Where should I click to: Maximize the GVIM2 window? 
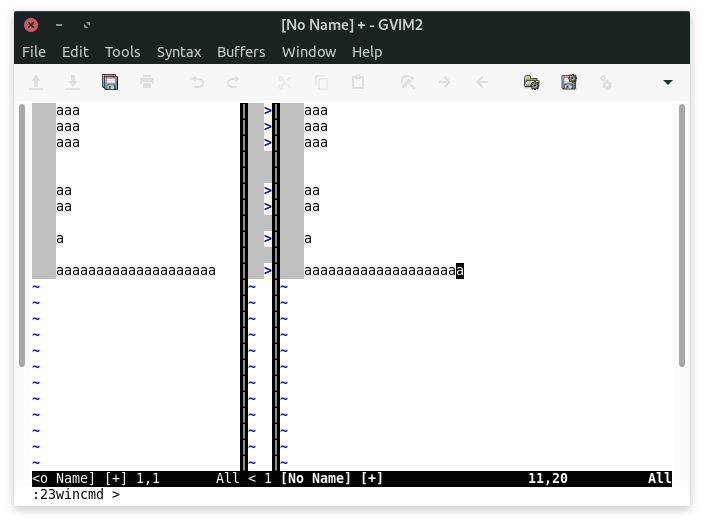coord(87,25)
